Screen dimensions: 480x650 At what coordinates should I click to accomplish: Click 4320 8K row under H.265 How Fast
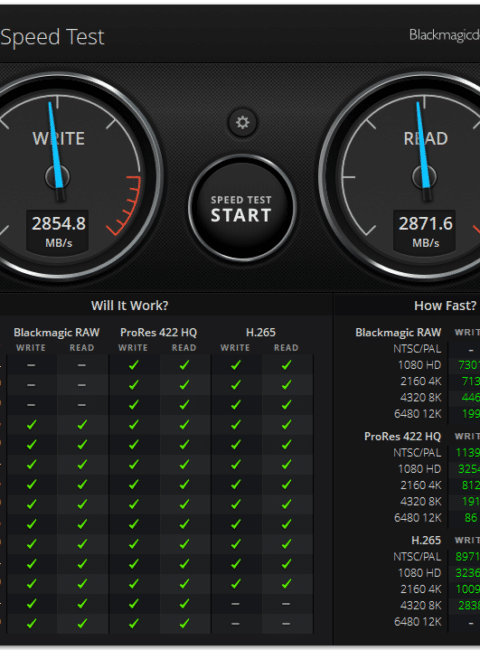421,606
